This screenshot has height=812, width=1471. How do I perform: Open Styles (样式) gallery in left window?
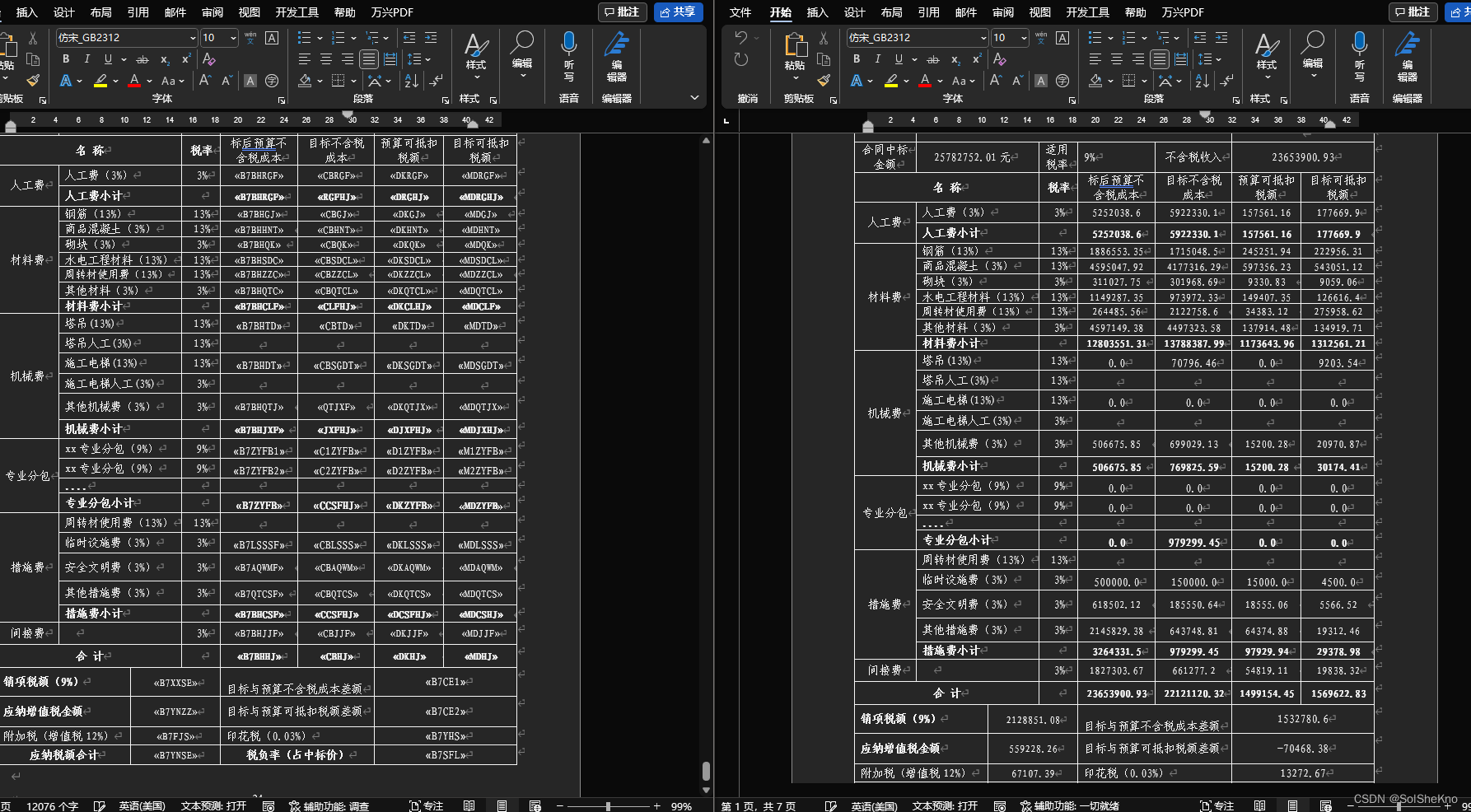476,56
